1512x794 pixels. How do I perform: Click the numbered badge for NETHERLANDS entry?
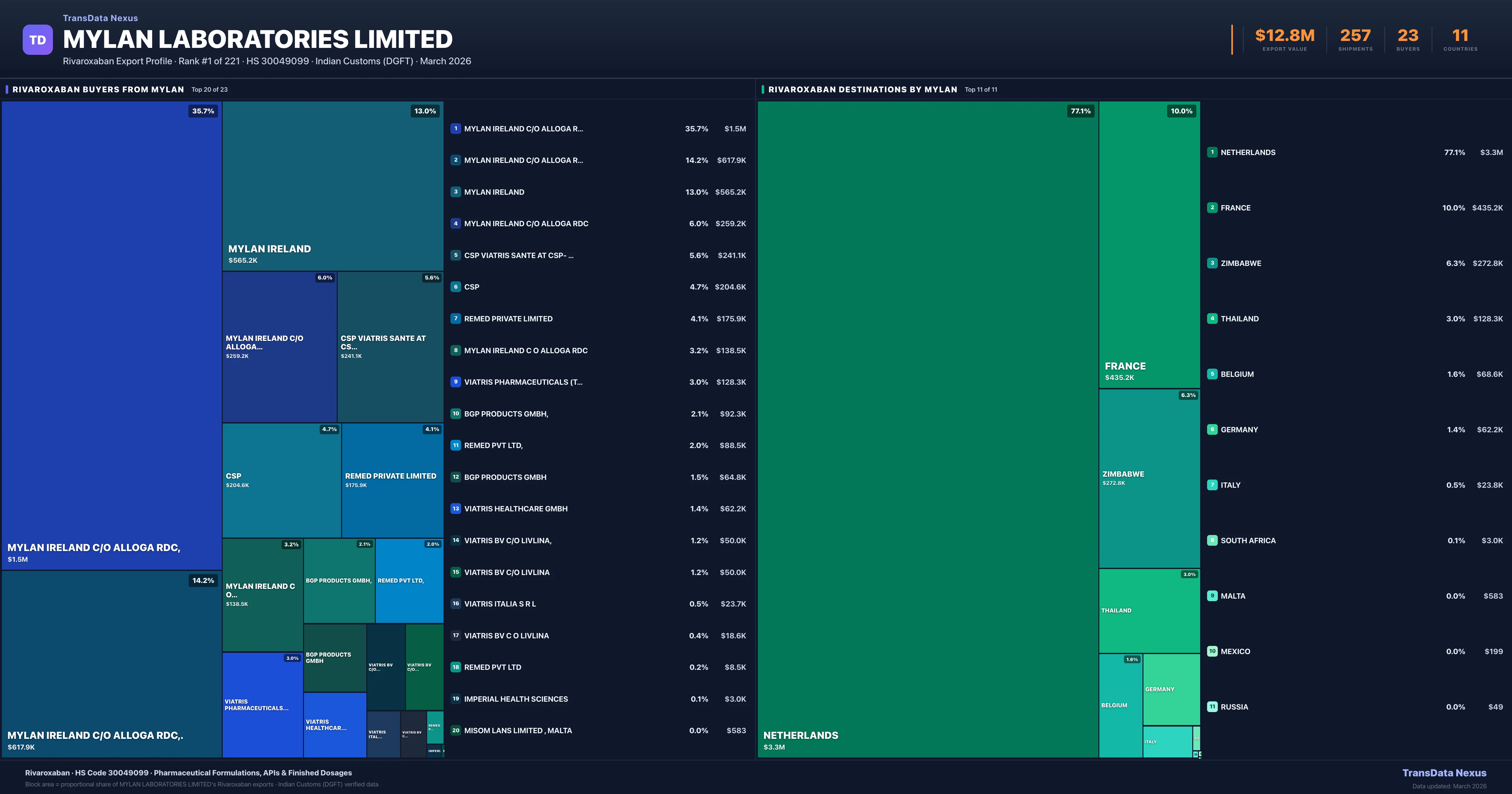click(1212, 152)
